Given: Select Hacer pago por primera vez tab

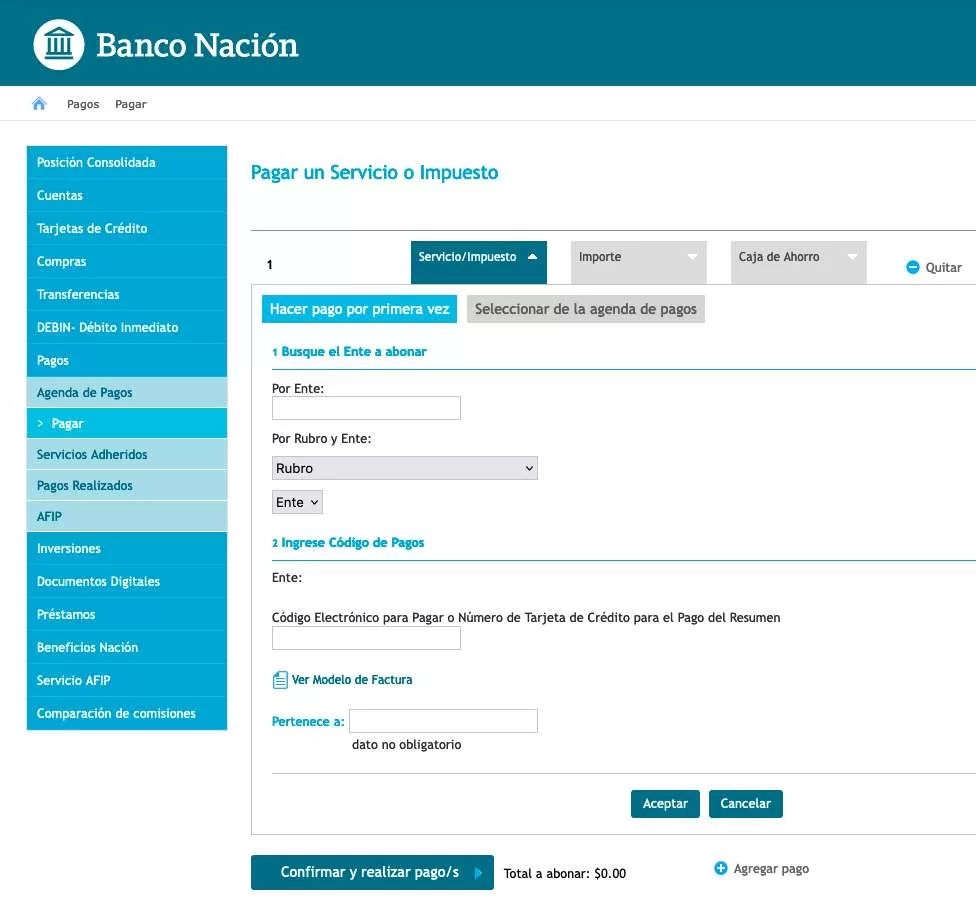Looking at the screenshot, I should pyautogui.click(x=359, y=309).
